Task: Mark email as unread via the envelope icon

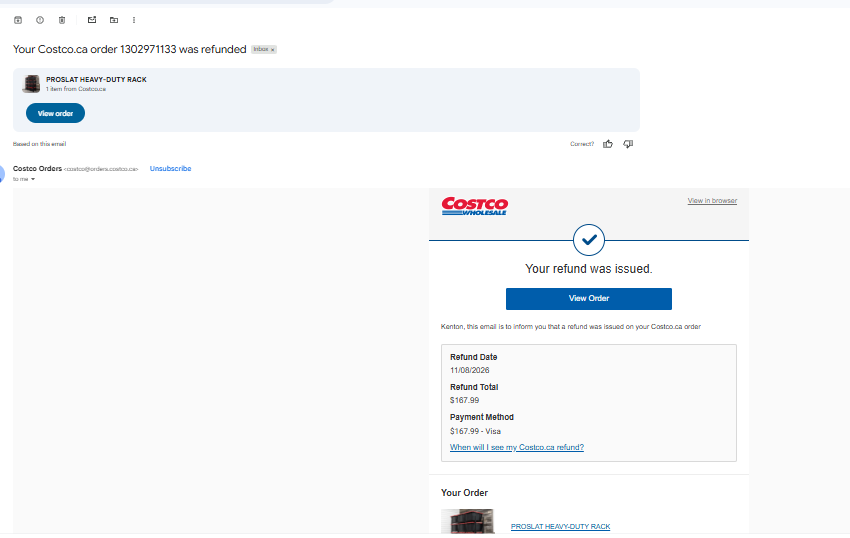Action: pos(92,20)
